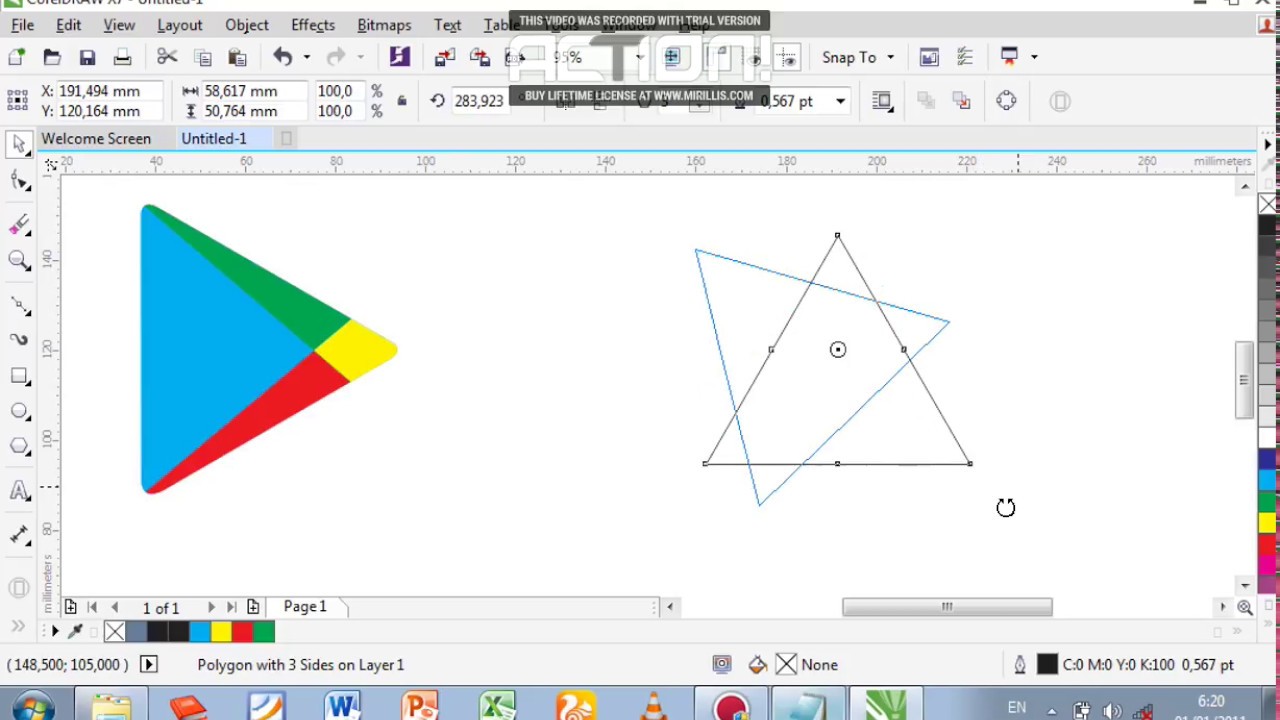The height and width of the screenshot is (720, 1280).
Task: Open the Bitmaps menu
Action: click(x=384, y=25)
